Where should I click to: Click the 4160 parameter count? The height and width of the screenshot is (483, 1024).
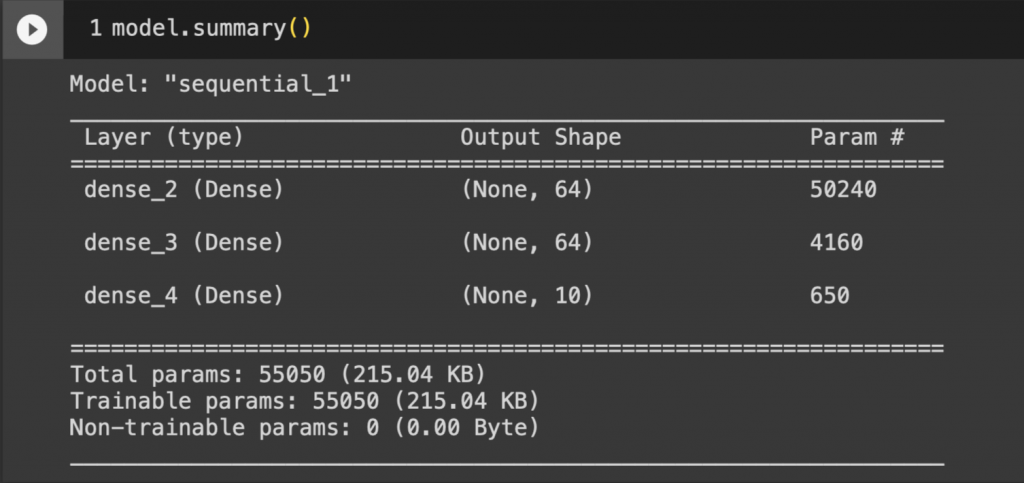click(x=837, y=242)
